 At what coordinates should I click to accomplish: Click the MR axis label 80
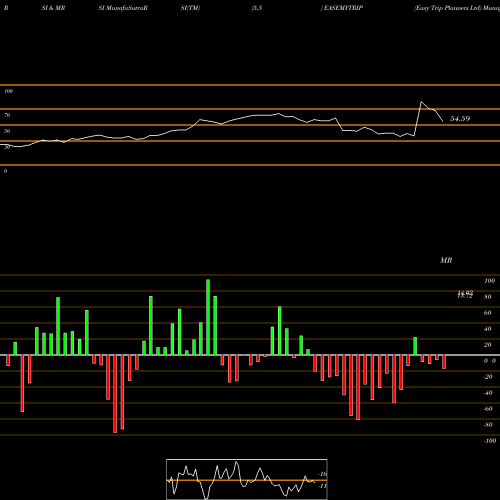coord(487,297)
